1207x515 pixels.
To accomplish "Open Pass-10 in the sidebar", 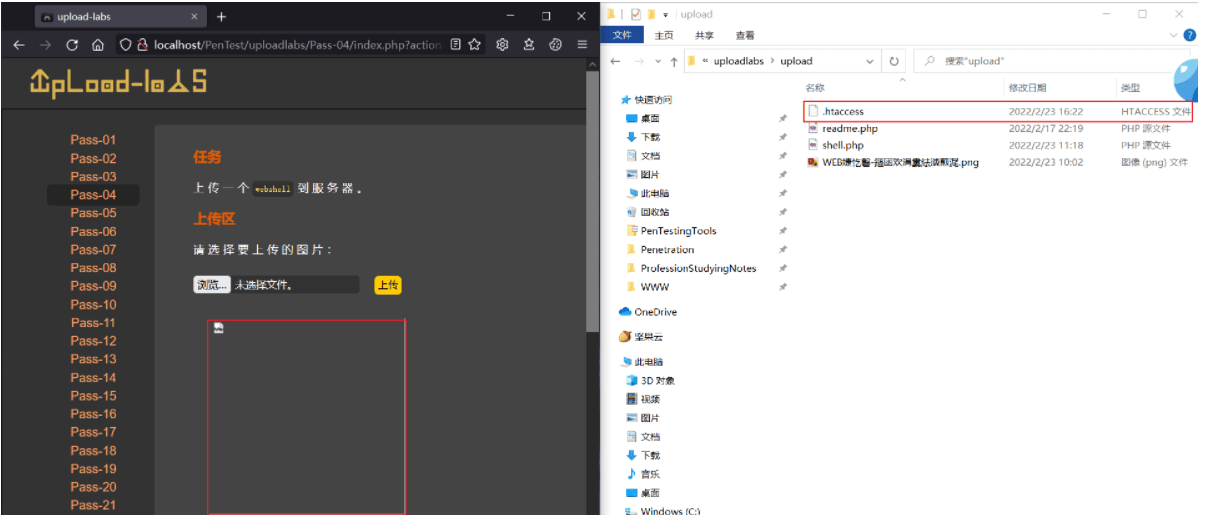I will click(93, 304).
